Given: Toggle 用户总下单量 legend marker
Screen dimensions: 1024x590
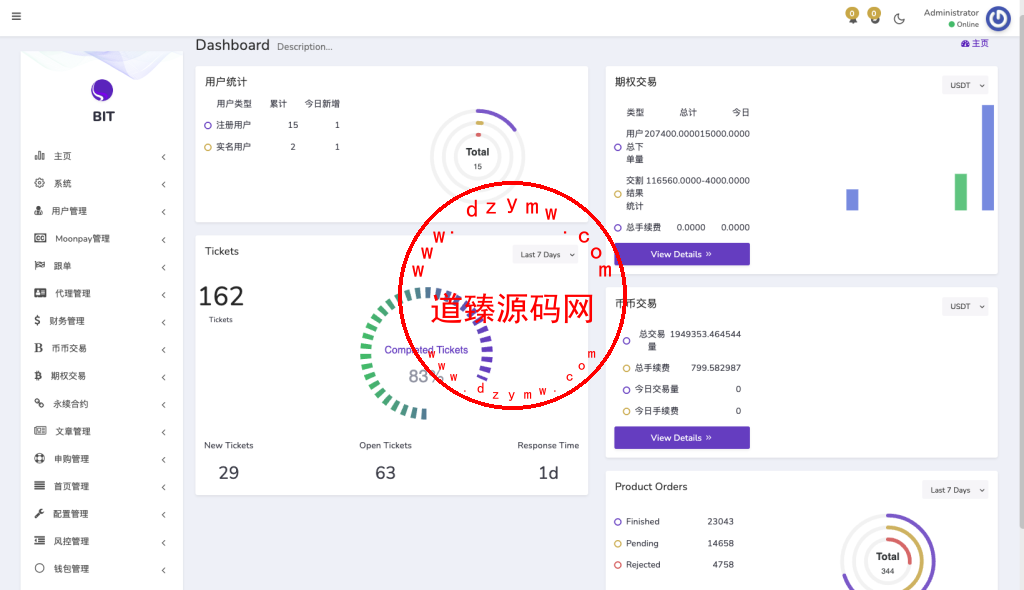Looking at the screenshot, I should coord(618,147).
